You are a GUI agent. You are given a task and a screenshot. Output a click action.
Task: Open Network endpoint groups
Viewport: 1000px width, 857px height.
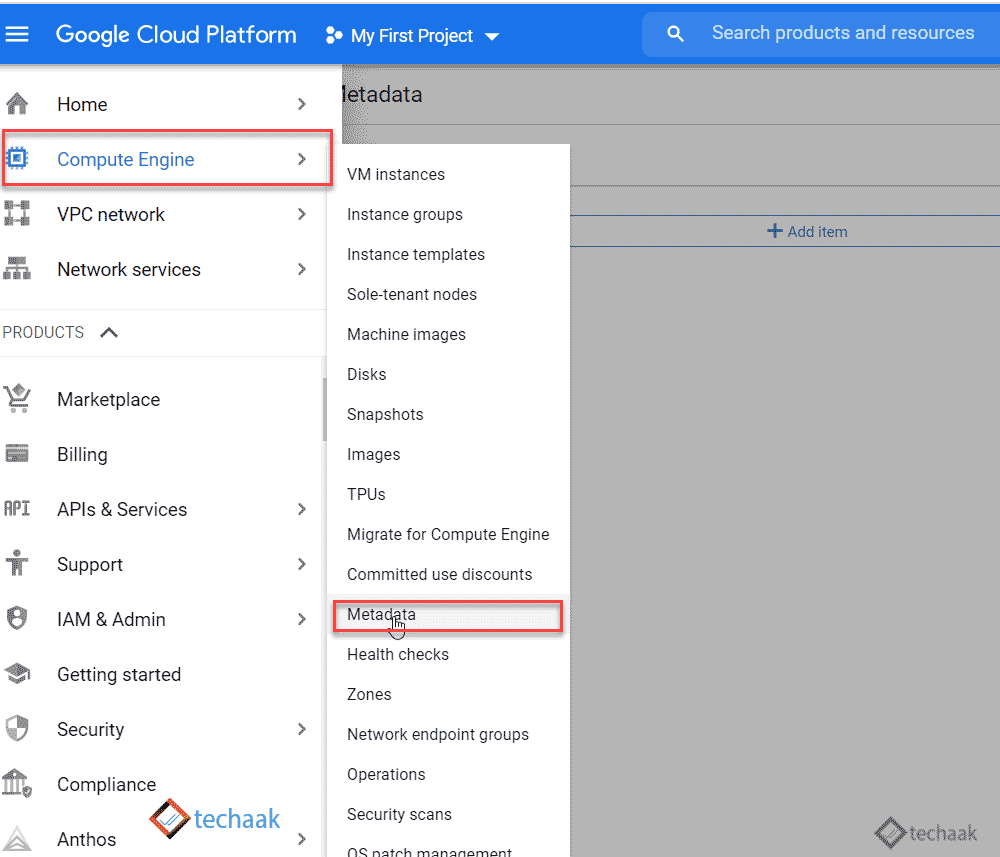coord(438,735)
